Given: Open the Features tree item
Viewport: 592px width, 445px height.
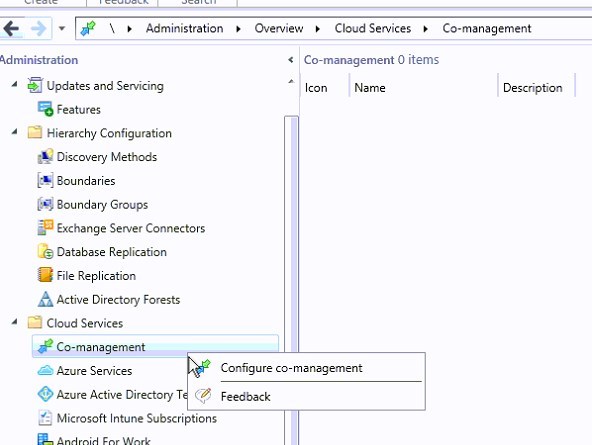Looking at the screenshot, I should tap(79, 109).
